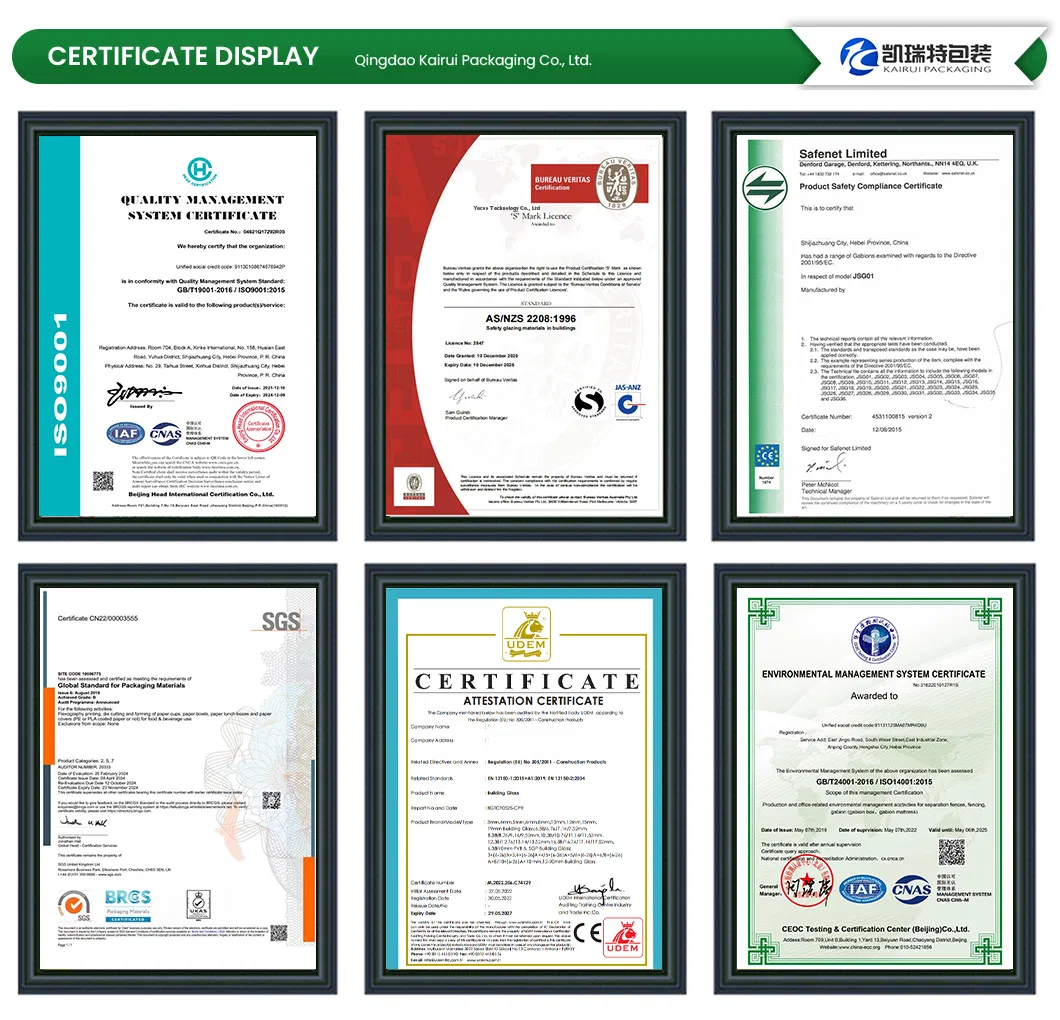Open the bottom-right QR code on the SGS certificate
Image resolution: width=1060 pixels, height=1020 pixels.
click(279, 933)
